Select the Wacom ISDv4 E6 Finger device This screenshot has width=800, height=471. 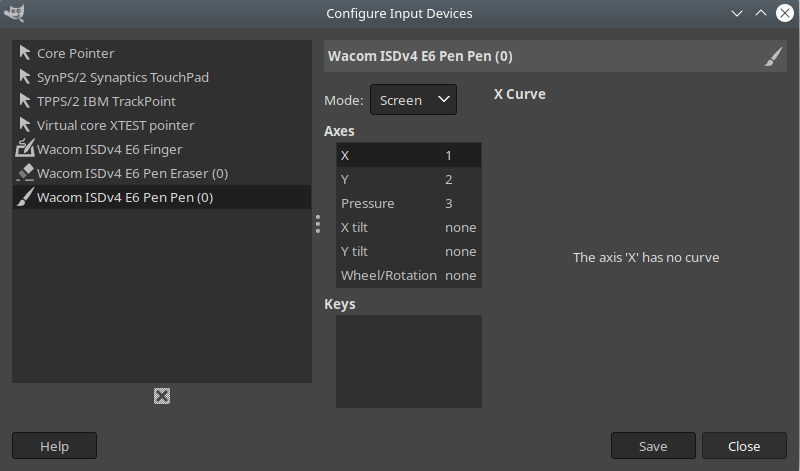coord(162,149)
